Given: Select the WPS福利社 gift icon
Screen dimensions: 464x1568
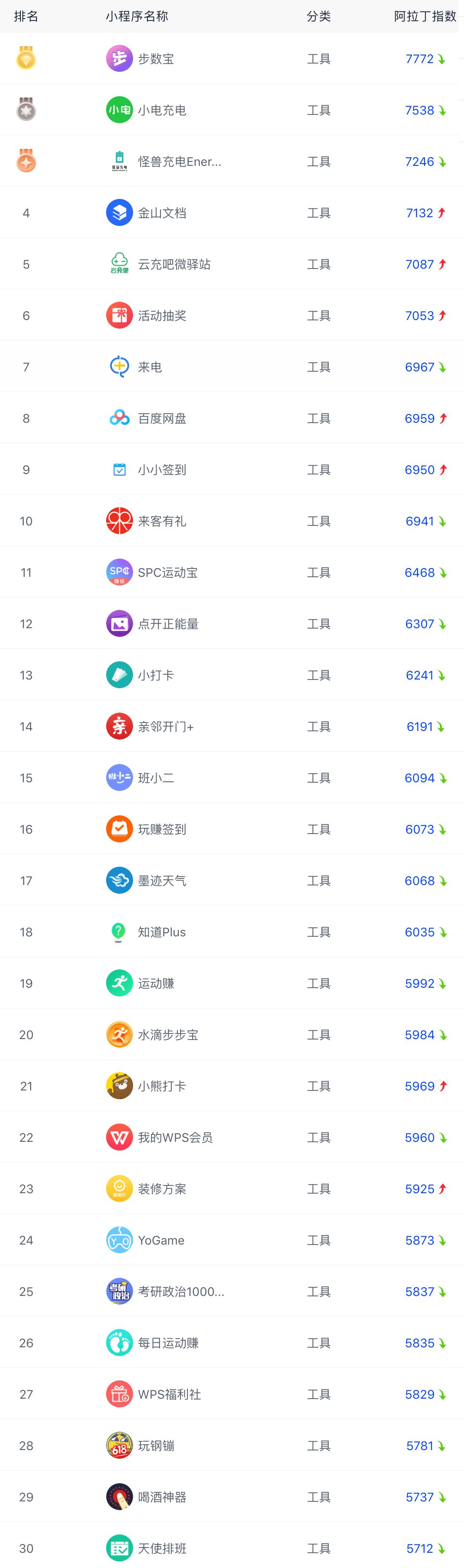Looking at the screenshot, I should [119, 1394].
